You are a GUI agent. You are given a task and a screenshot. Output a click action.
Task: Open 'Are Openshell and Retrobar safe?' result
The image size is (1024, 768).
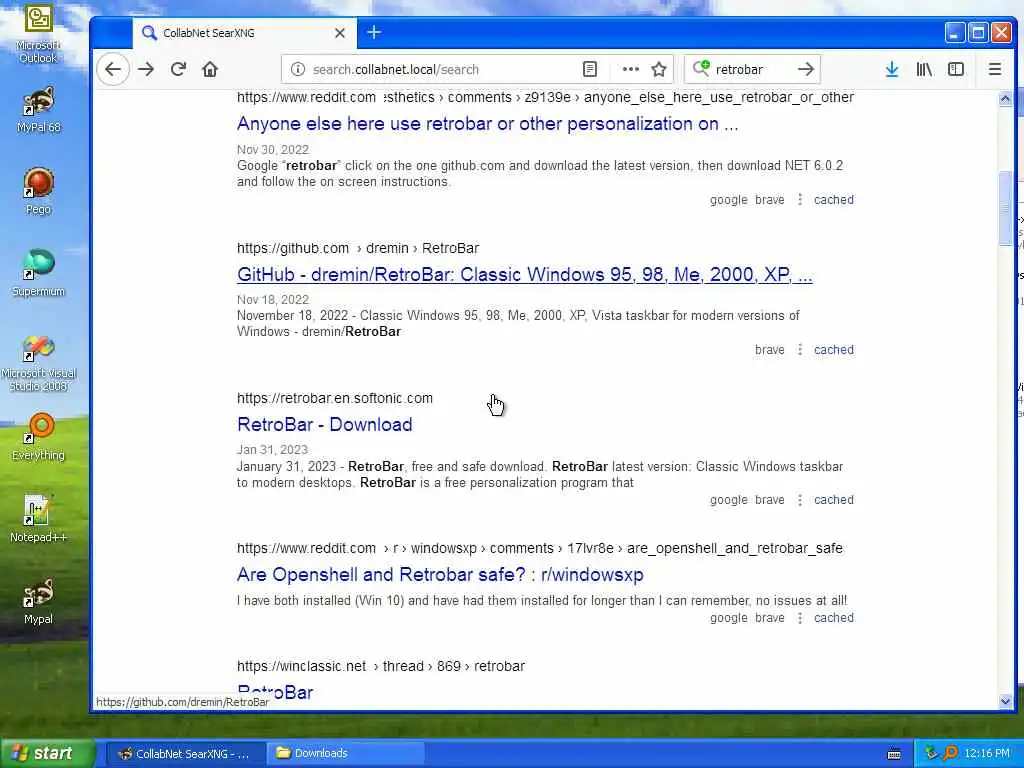[x=440, y=575]
